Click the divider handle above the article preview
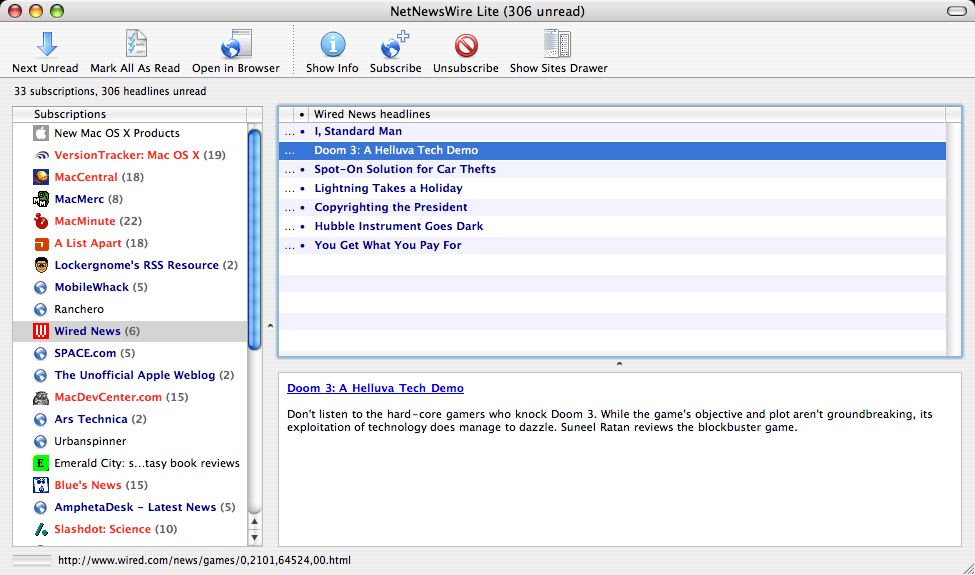975x575 pixels. tap(619, 364)
